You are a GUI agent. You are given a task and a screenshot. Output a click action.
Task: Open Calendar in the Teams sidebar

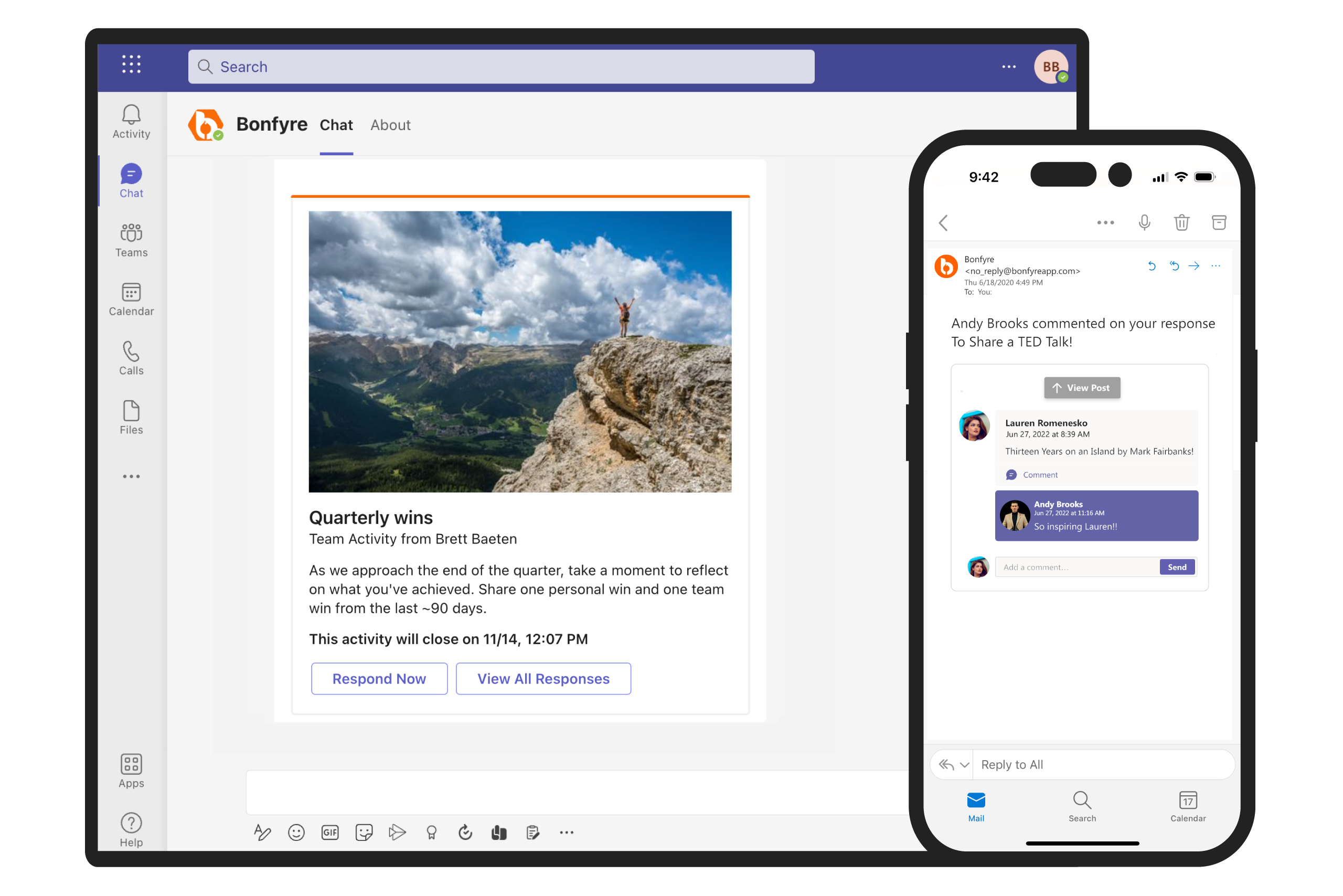(x=131, y=300)
